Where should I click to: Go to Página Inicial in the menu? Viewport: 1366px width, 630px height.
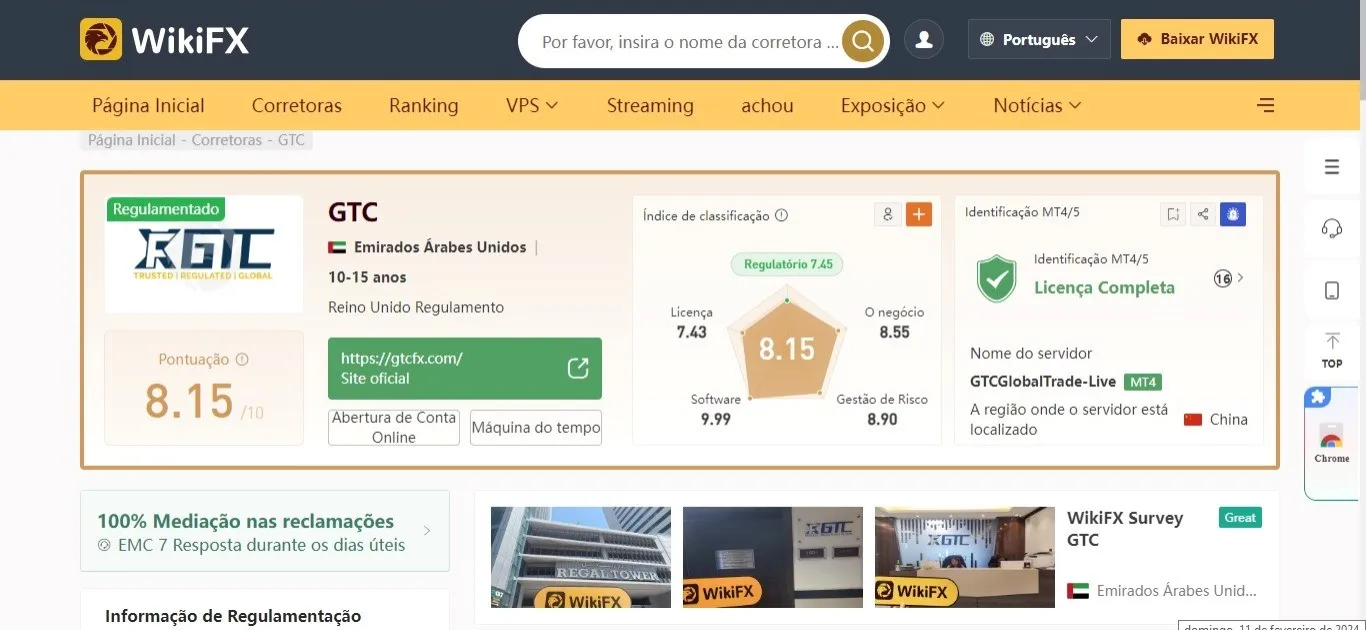[x=148, y=105]
